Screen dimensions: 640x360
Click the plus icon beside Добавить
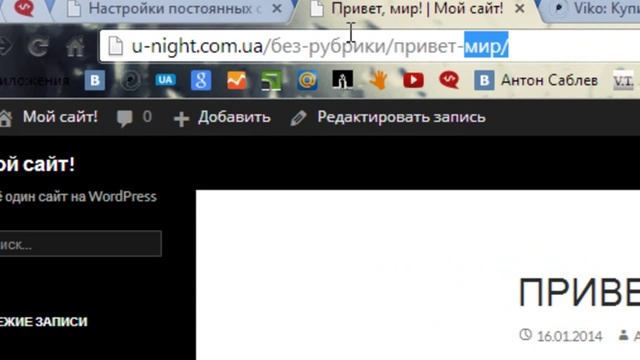[x=181, y=119]
